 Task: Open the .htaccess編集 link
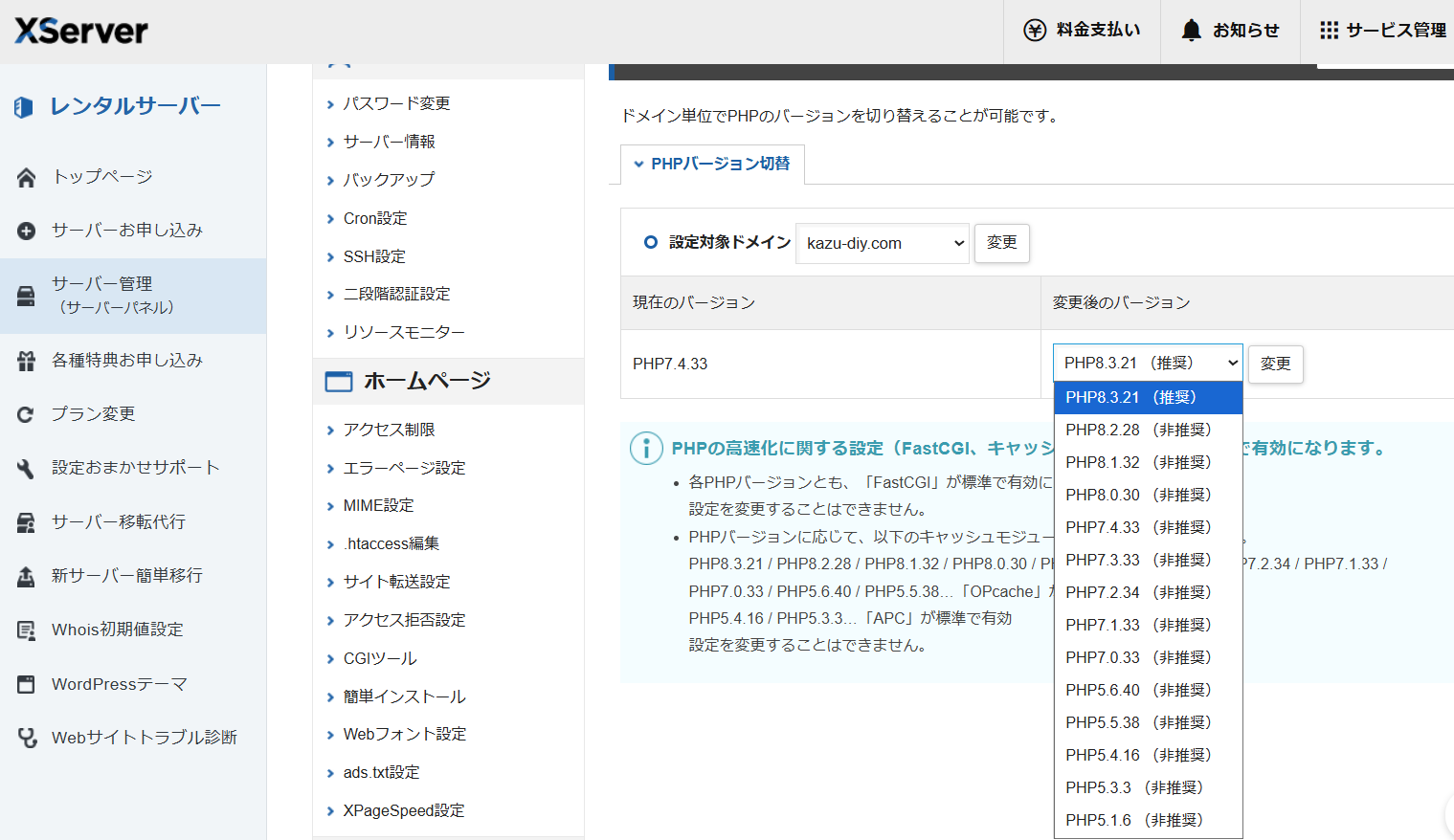pos(391,543)
